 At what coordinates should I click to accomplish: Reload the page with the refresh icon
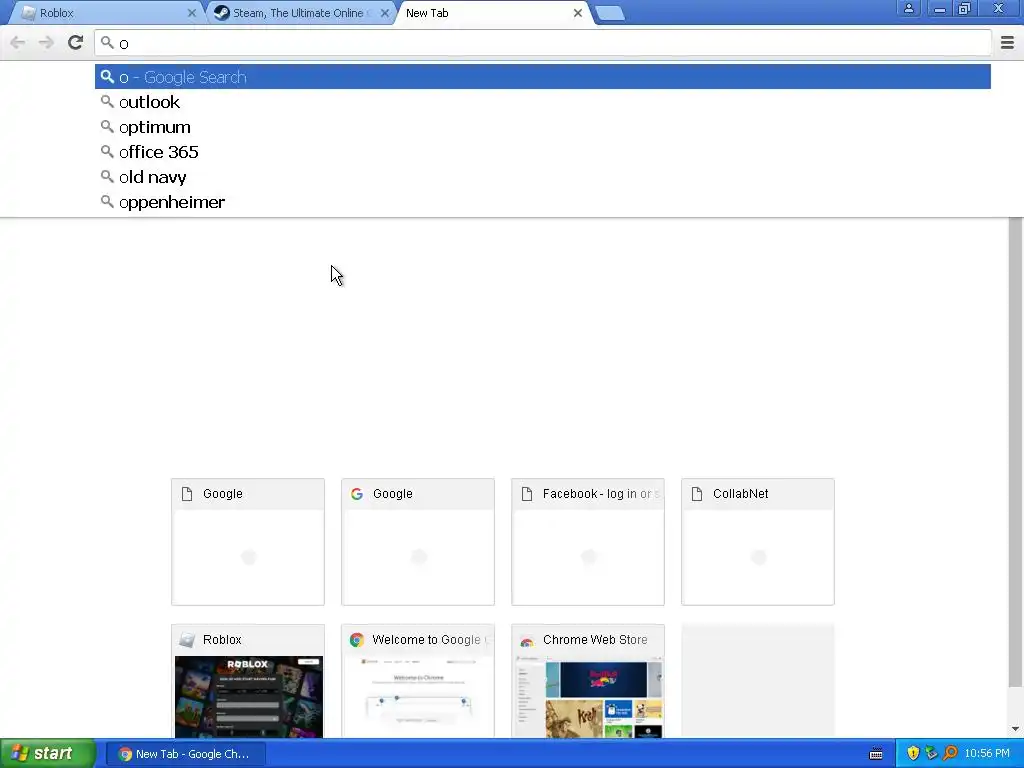click(x=75, y=42)
